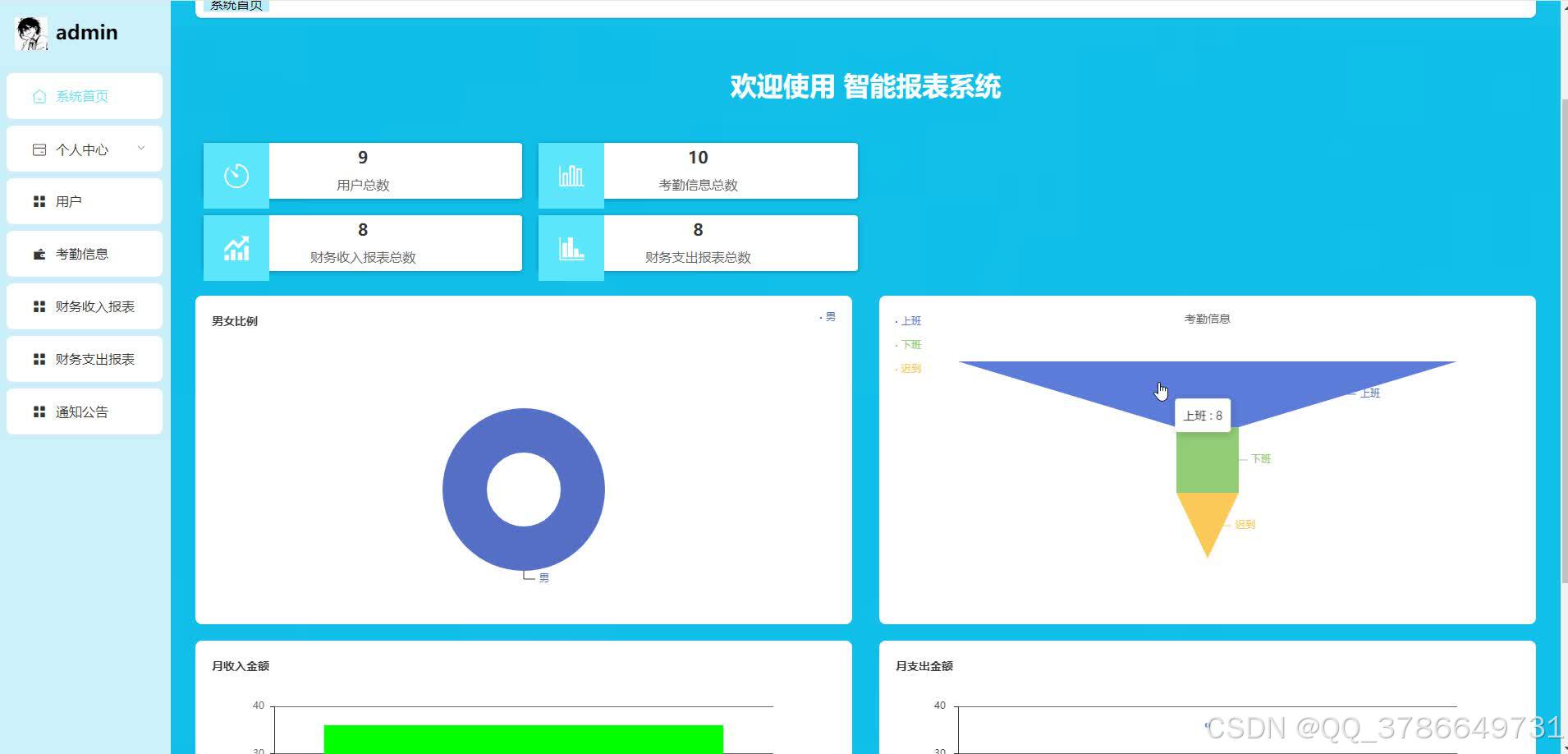Click the clock icon on 用户总数 card
Viewport: 1568px width, 754px height.
[x=236, y=173]
